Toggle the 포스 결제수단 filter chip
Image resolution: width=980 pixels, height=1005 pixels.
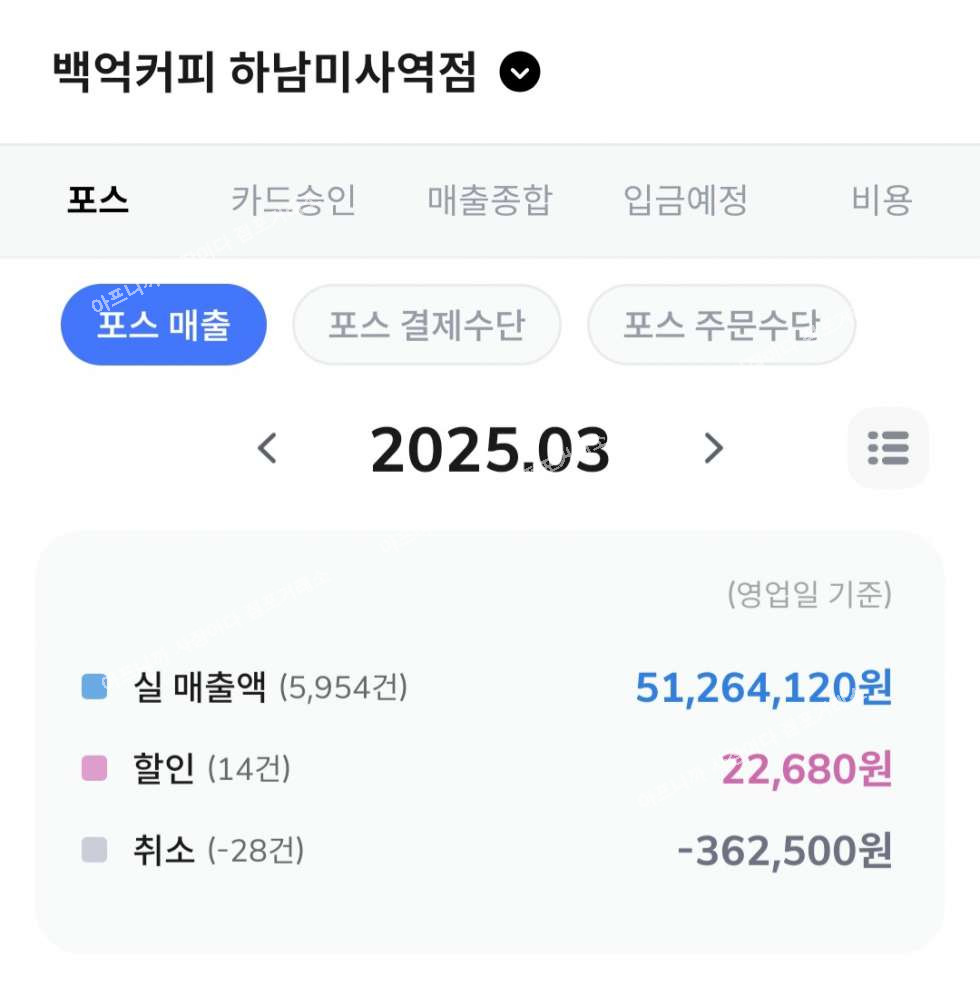pos(426,325)
